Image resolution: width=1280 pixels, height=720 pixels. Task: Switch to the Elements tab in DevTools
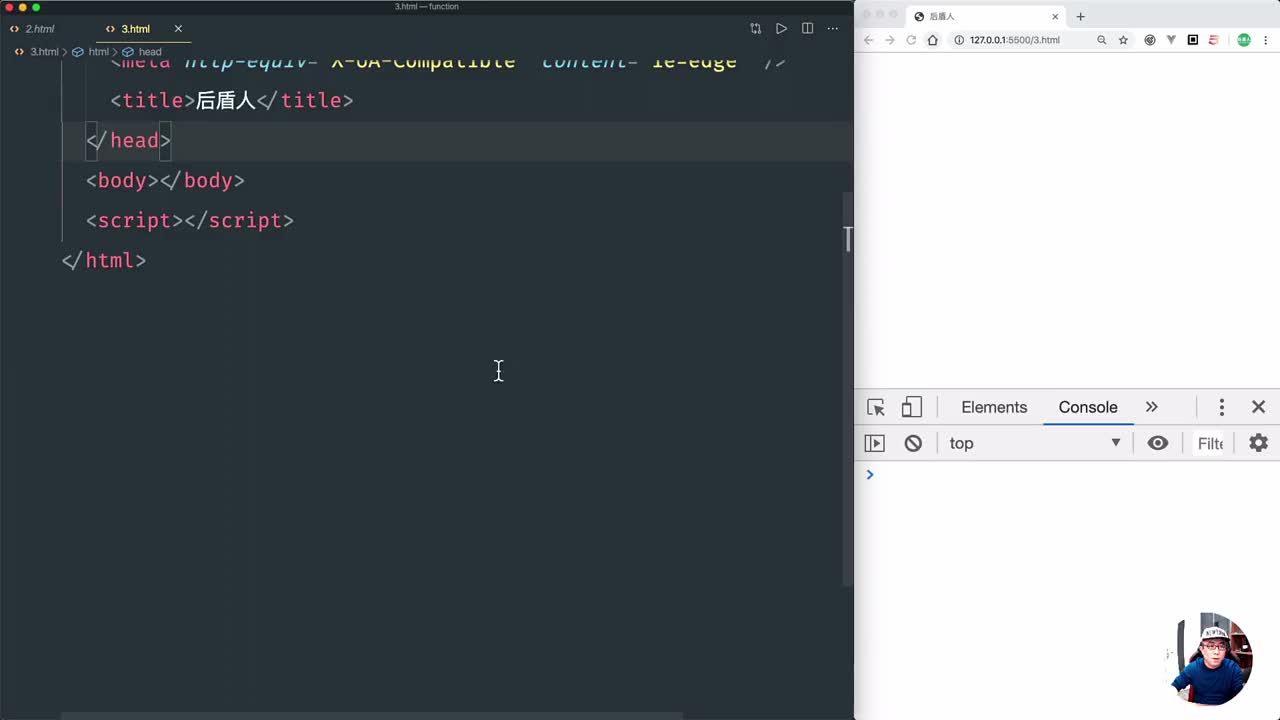(x=994, y=407)
